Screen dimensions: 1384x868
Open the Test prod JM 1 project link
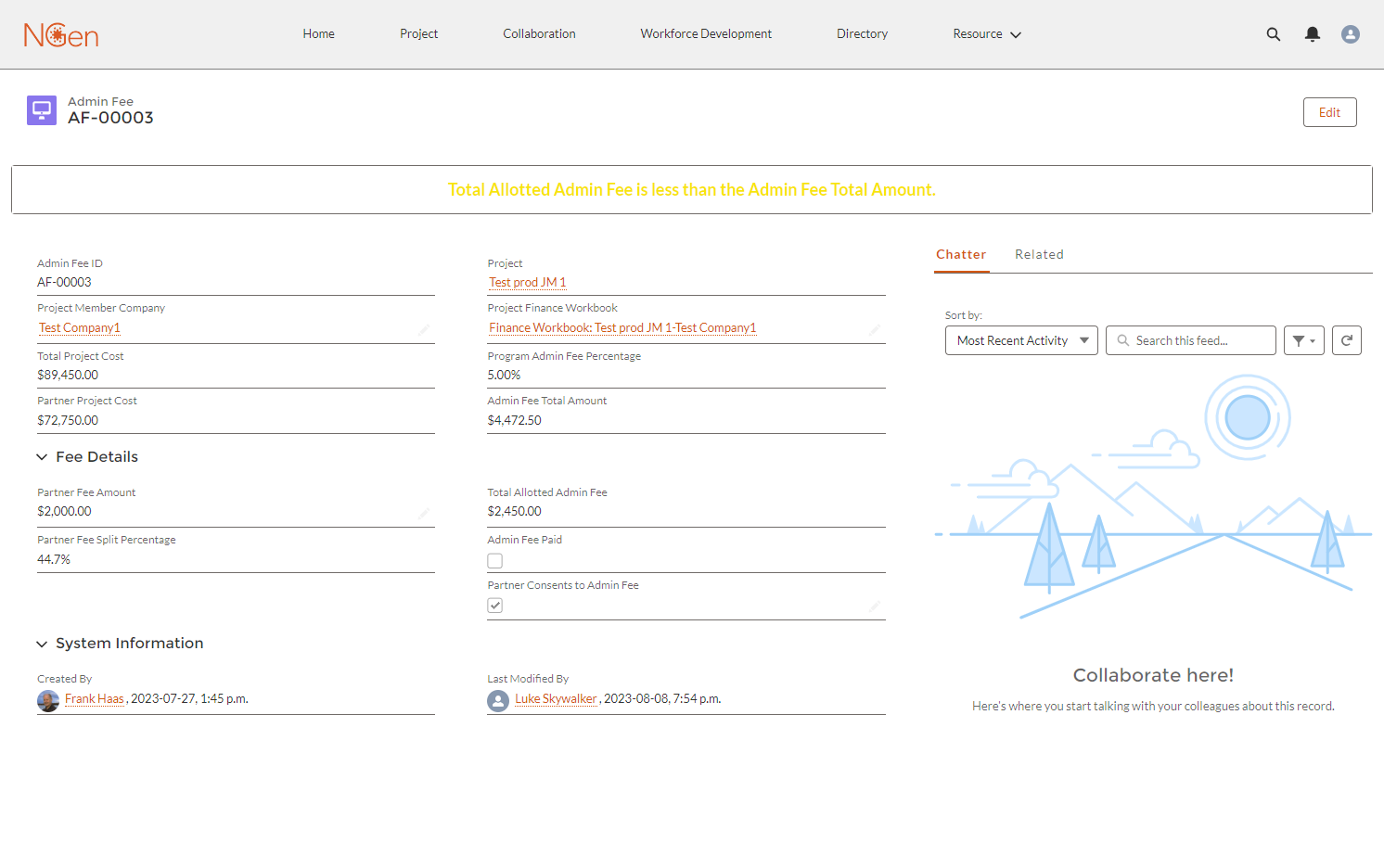pyautogui.click(x=527, y=282)
